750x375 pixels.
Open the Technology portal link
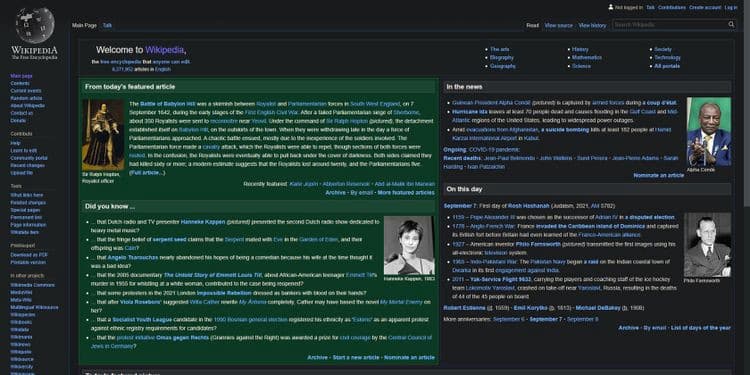pos(667,57)
